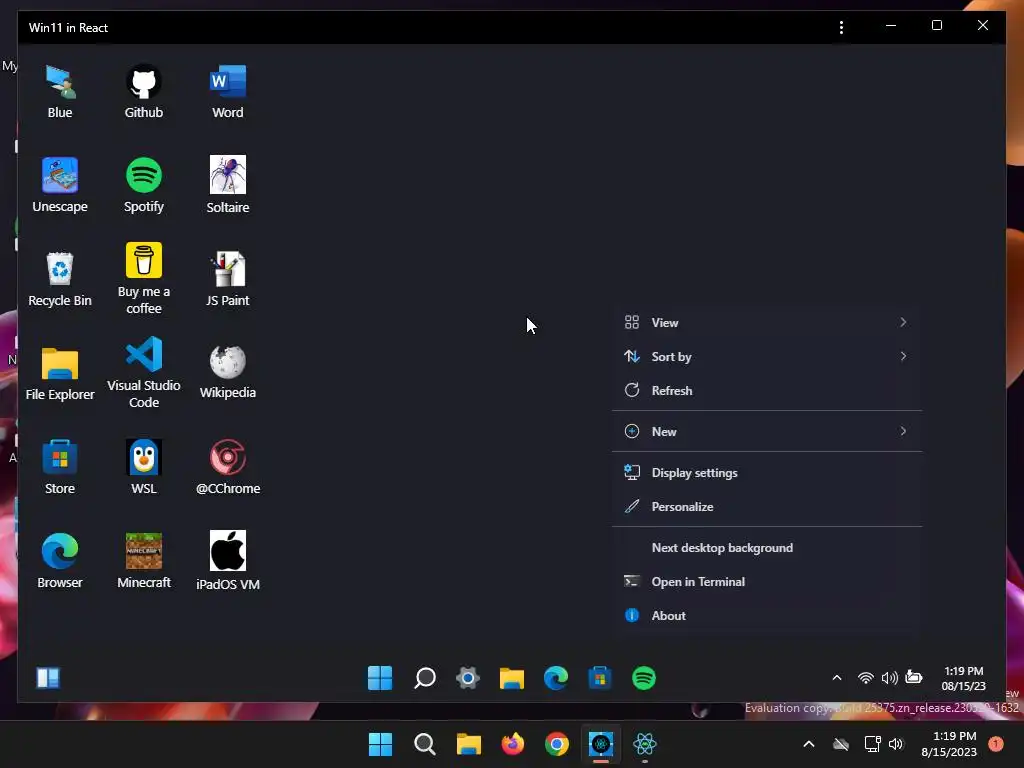1024x768 pixels.
Task: Open File Explorer in inner taskbar
Action: click(512, 678)
